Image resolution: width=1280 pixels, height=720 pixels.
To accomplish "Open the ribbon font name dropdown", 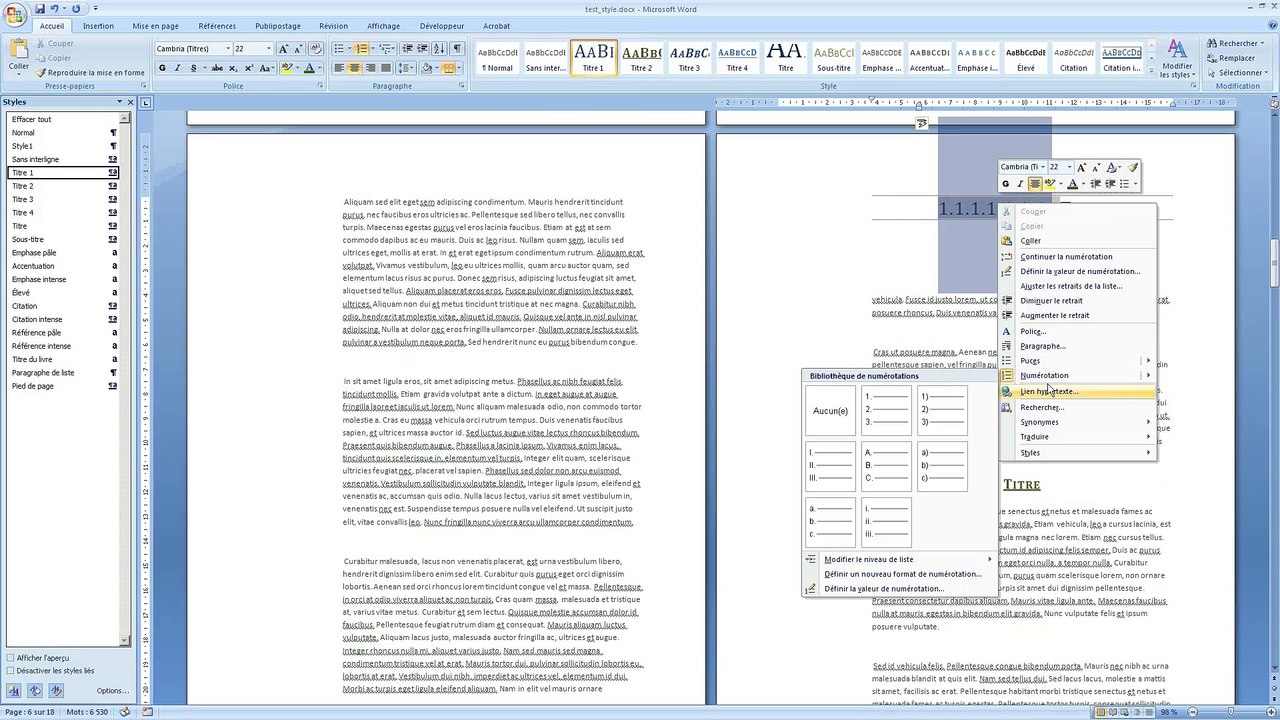I will [x=228, y=49].
